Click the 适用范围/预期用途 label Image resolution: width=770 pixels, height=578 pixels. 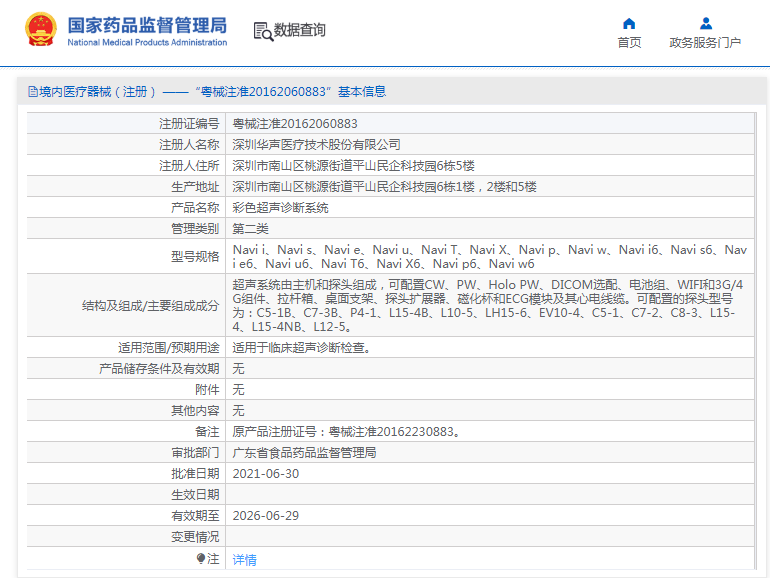click(x=168, y=348)
